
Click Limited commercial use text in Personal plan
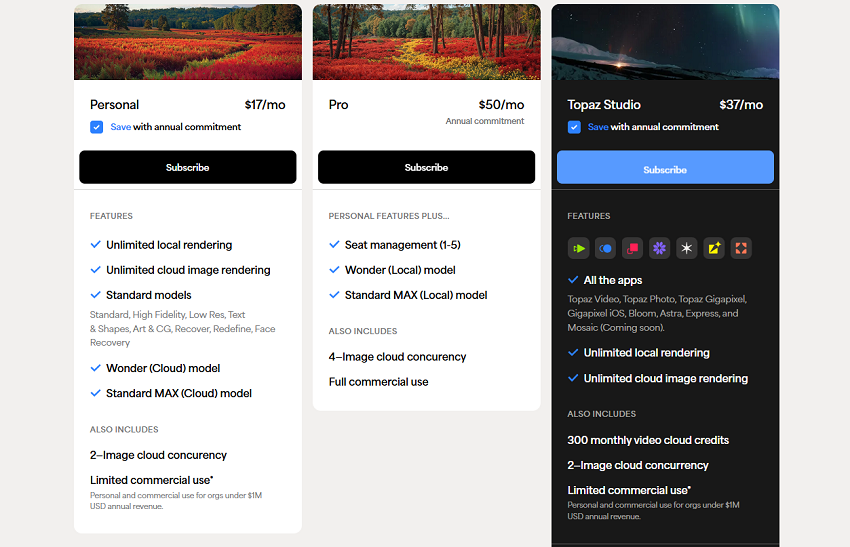tap(151, 480)
